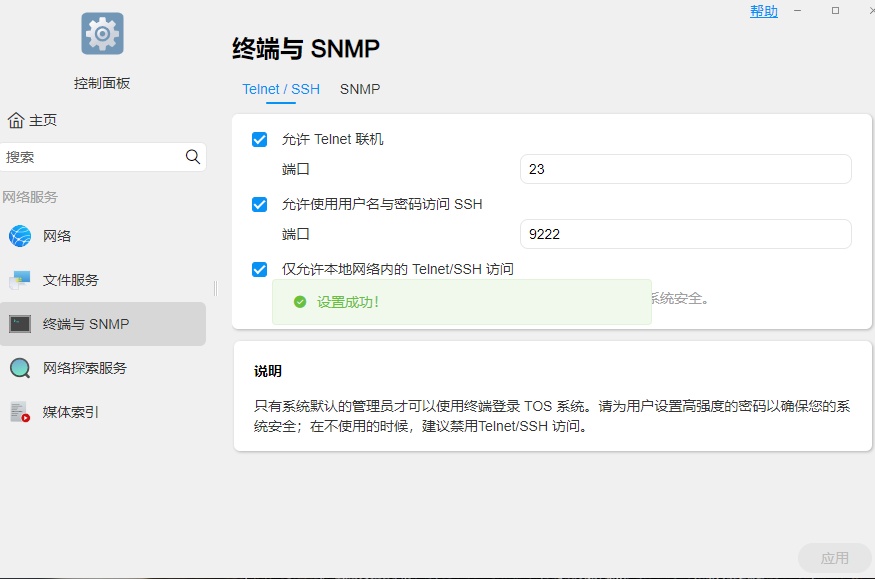875x579 pixels.
Task: Open the home icon in the sidebar
Action: (x=16, y=120)
